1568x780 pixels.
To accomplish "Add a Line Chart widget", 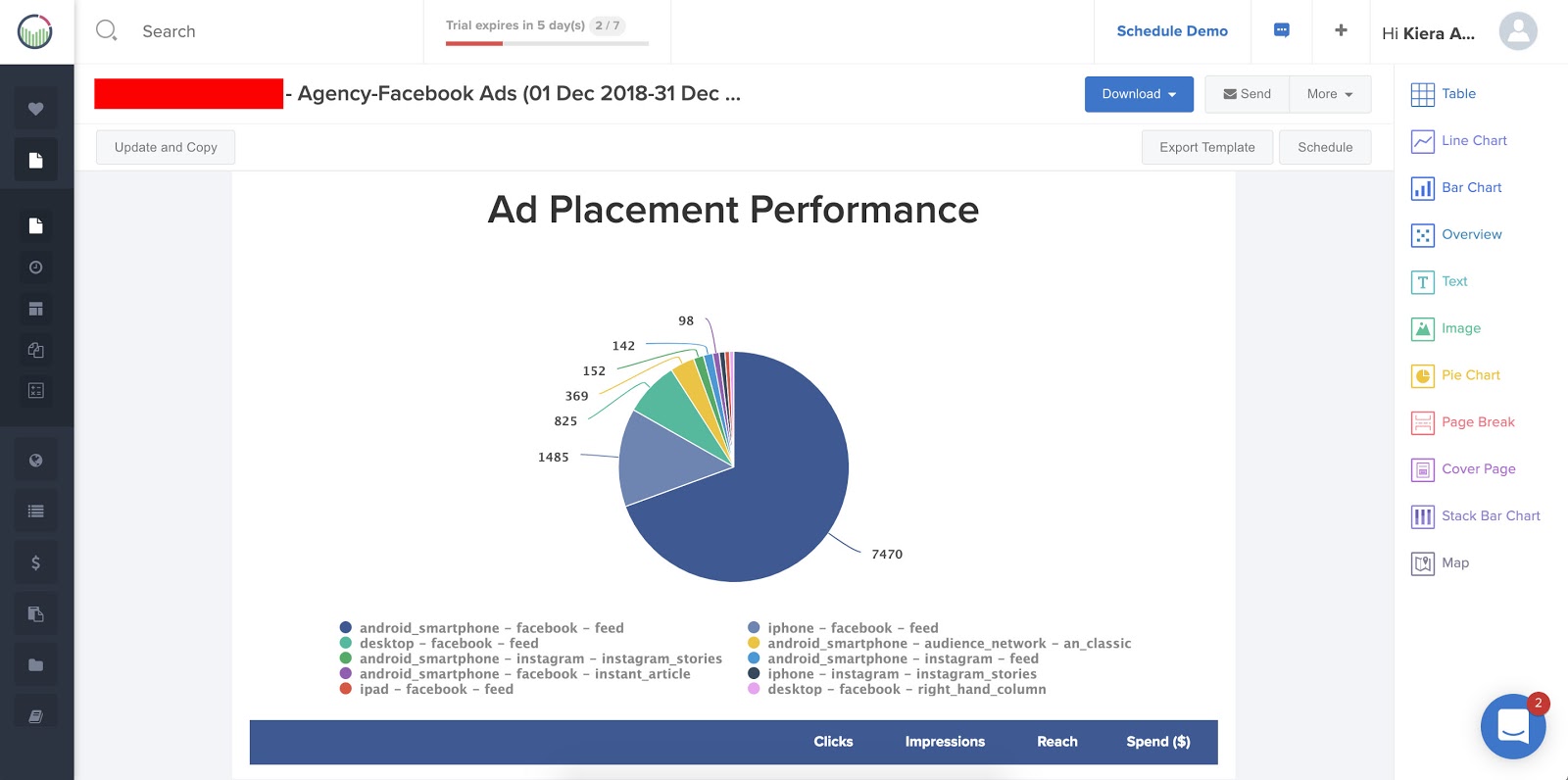I will tap(1458, 141).
